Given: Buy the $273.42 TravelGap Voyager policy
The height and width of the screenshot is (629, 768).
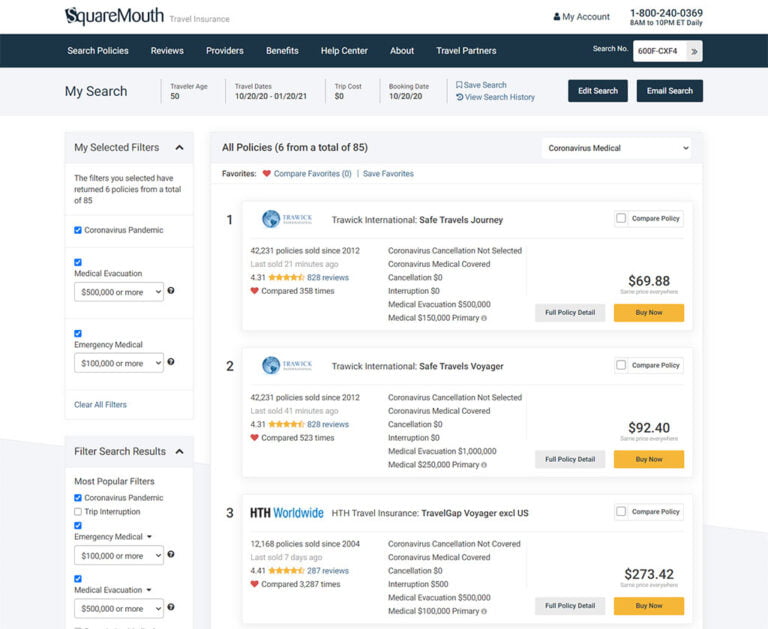Looking at the screenshot, I should (648, 606).
